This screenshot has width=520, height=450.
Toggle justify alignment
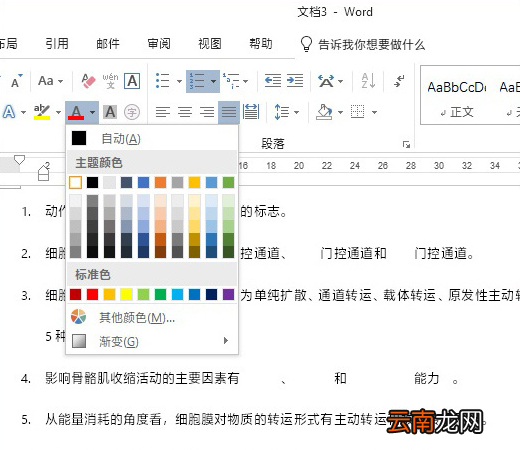tap(229, 112)
